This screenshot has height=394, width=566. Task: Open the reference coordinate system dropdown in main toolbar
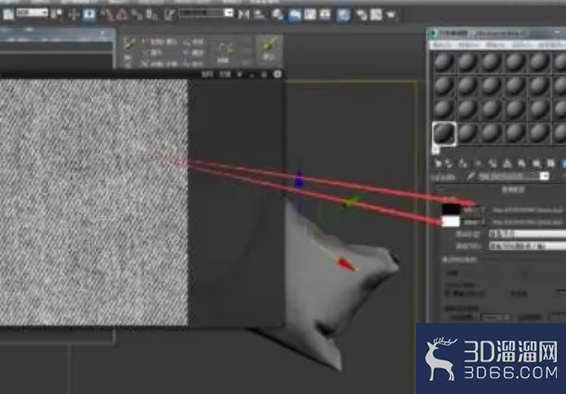coord(32,13)
